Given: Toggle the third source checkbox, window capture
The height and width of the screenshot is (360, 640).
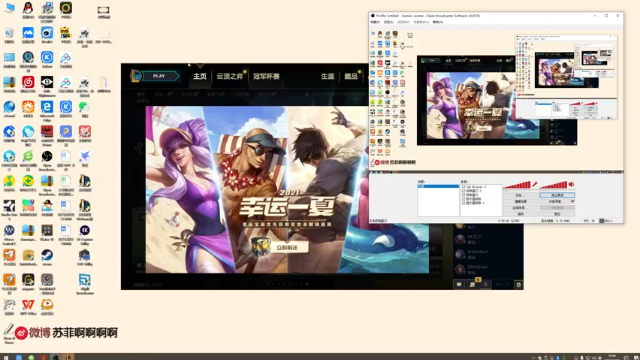Looking at the screenshot, I should coord(463,195).
